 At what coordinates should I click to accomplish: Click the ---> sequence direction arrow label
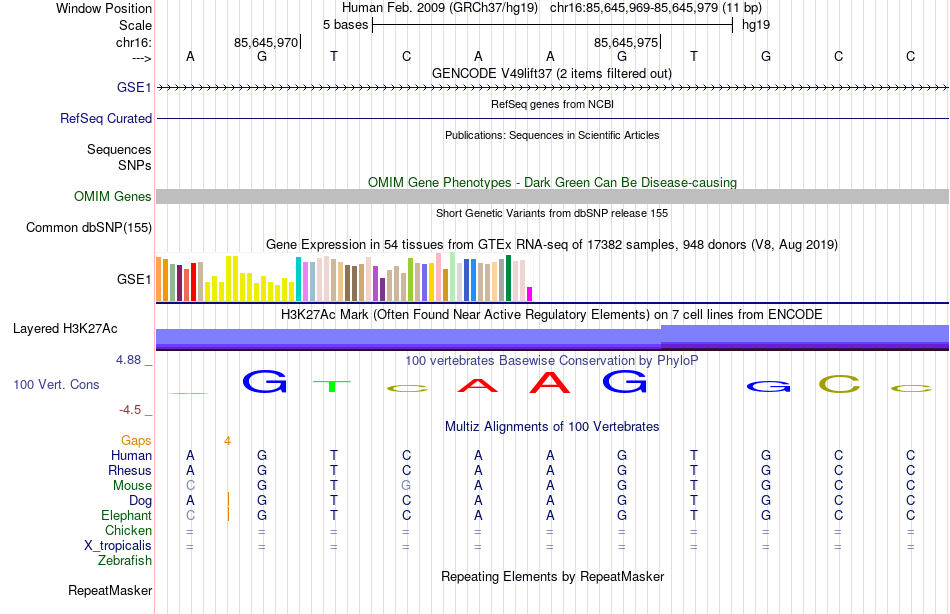coord(142,58)
